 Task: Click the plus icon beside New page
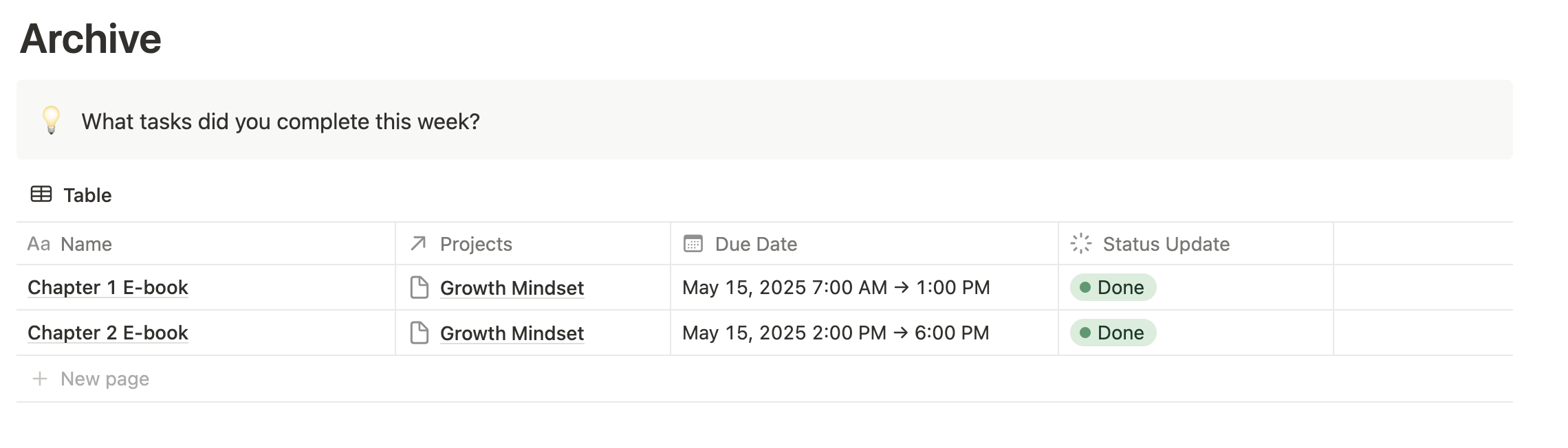coord(40,379)
